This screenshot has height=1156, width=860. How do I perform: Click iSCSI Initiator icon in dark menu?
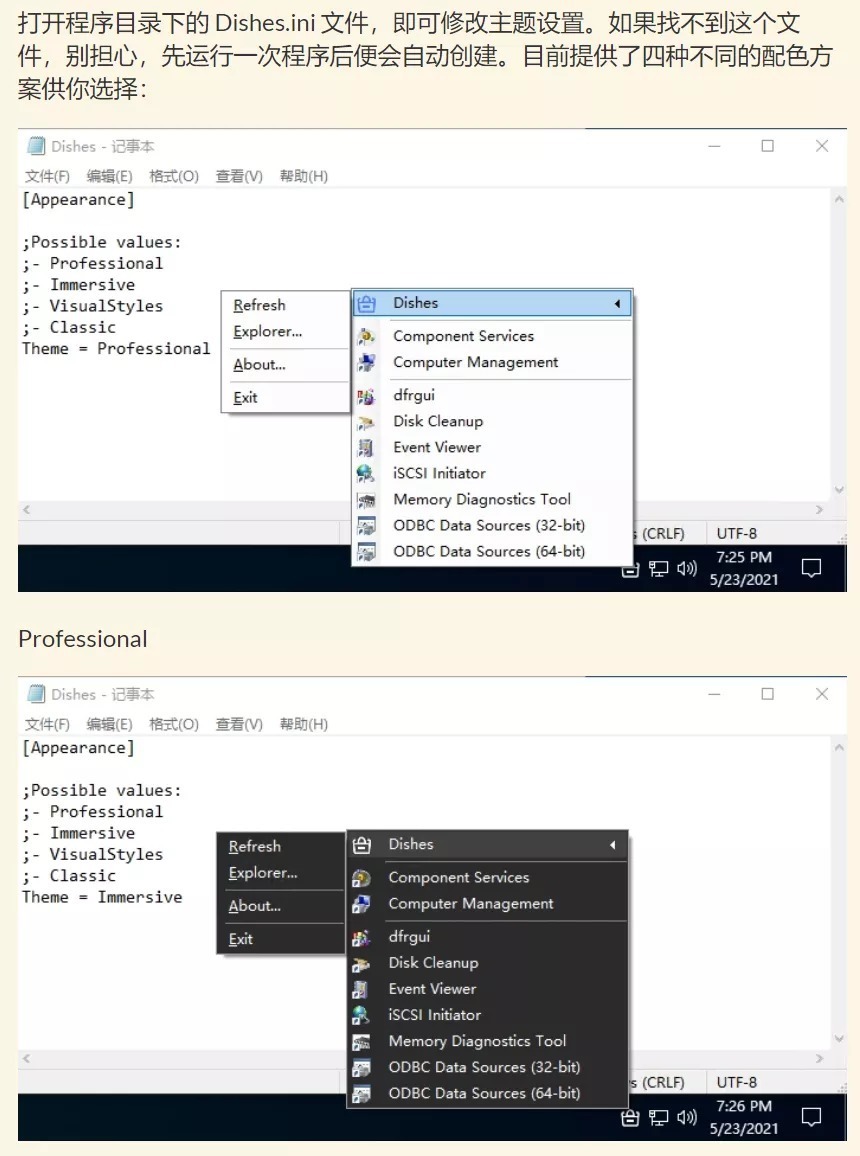pos(362,1015)
